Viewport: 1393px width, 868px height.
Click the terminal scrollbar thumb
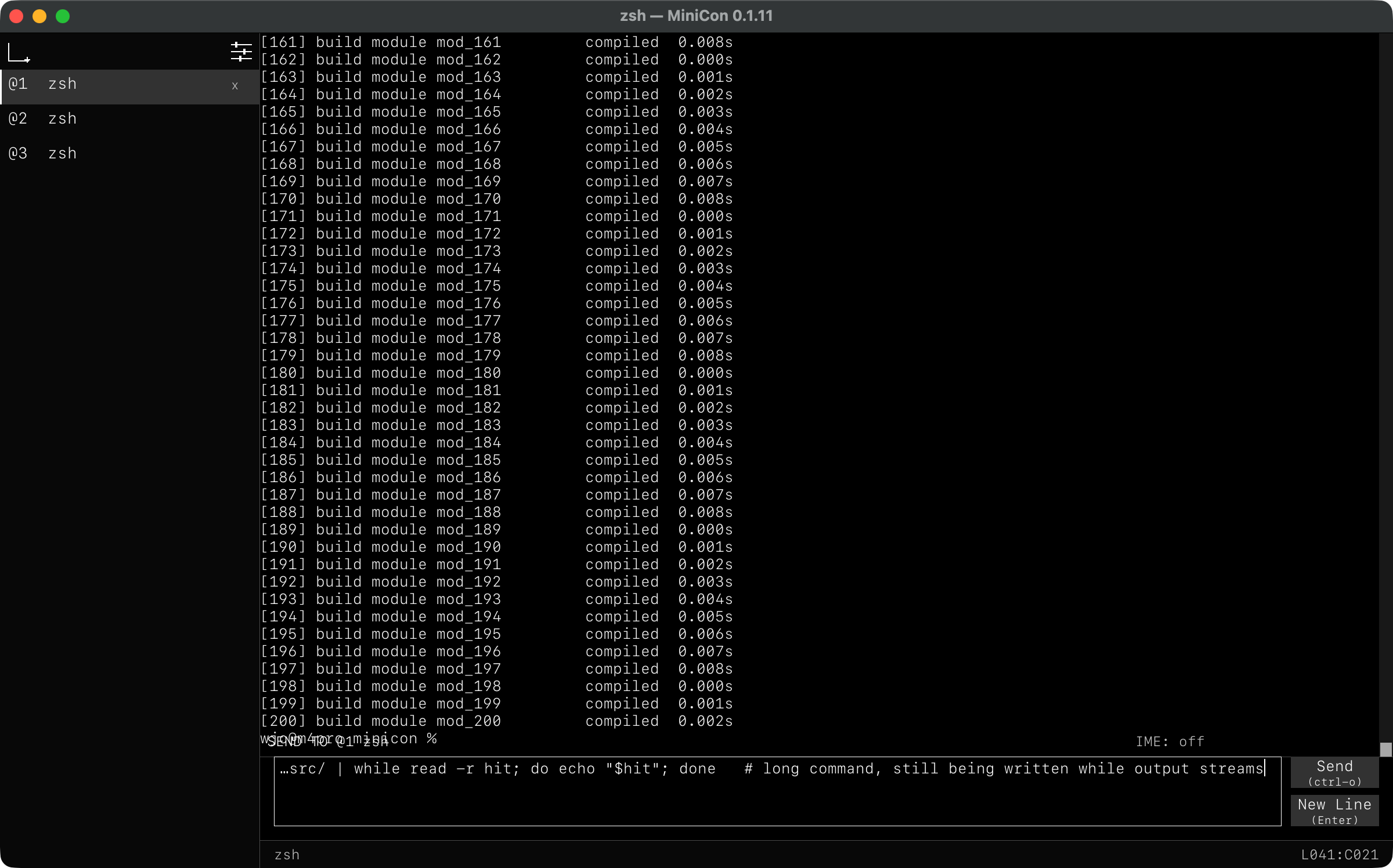[x=1386, y=749]
